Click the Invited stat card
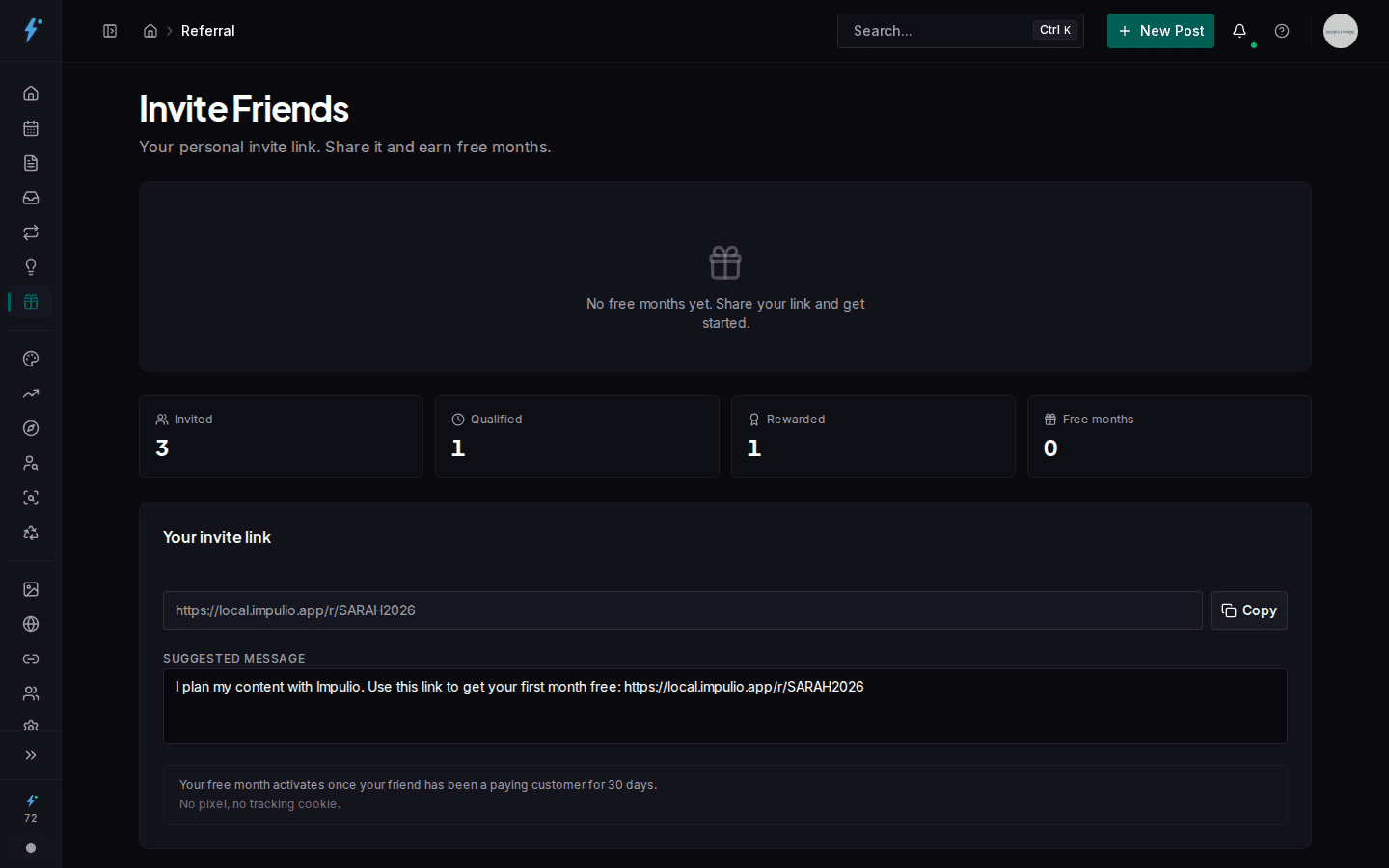Screen dimensions: 1389x868 click(281, 437)
